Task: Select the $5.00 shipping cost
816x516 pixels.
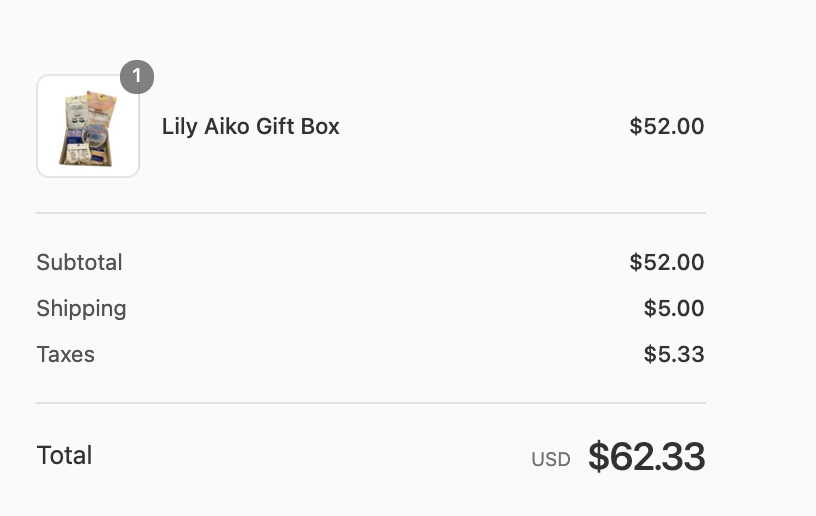Action: pyautogui.click(x=673, y=309)
